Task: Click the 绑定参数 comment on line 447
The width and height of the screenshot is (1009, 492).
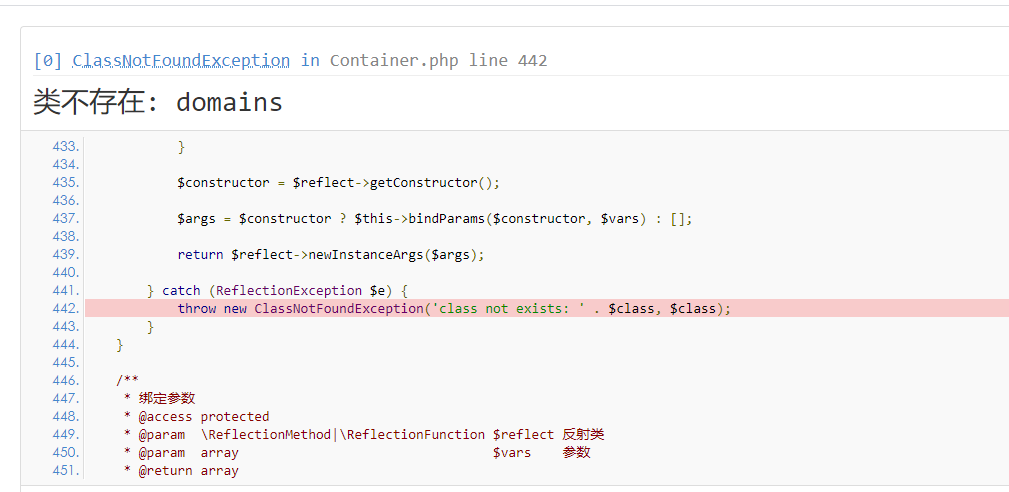Action: pos(167,398)
